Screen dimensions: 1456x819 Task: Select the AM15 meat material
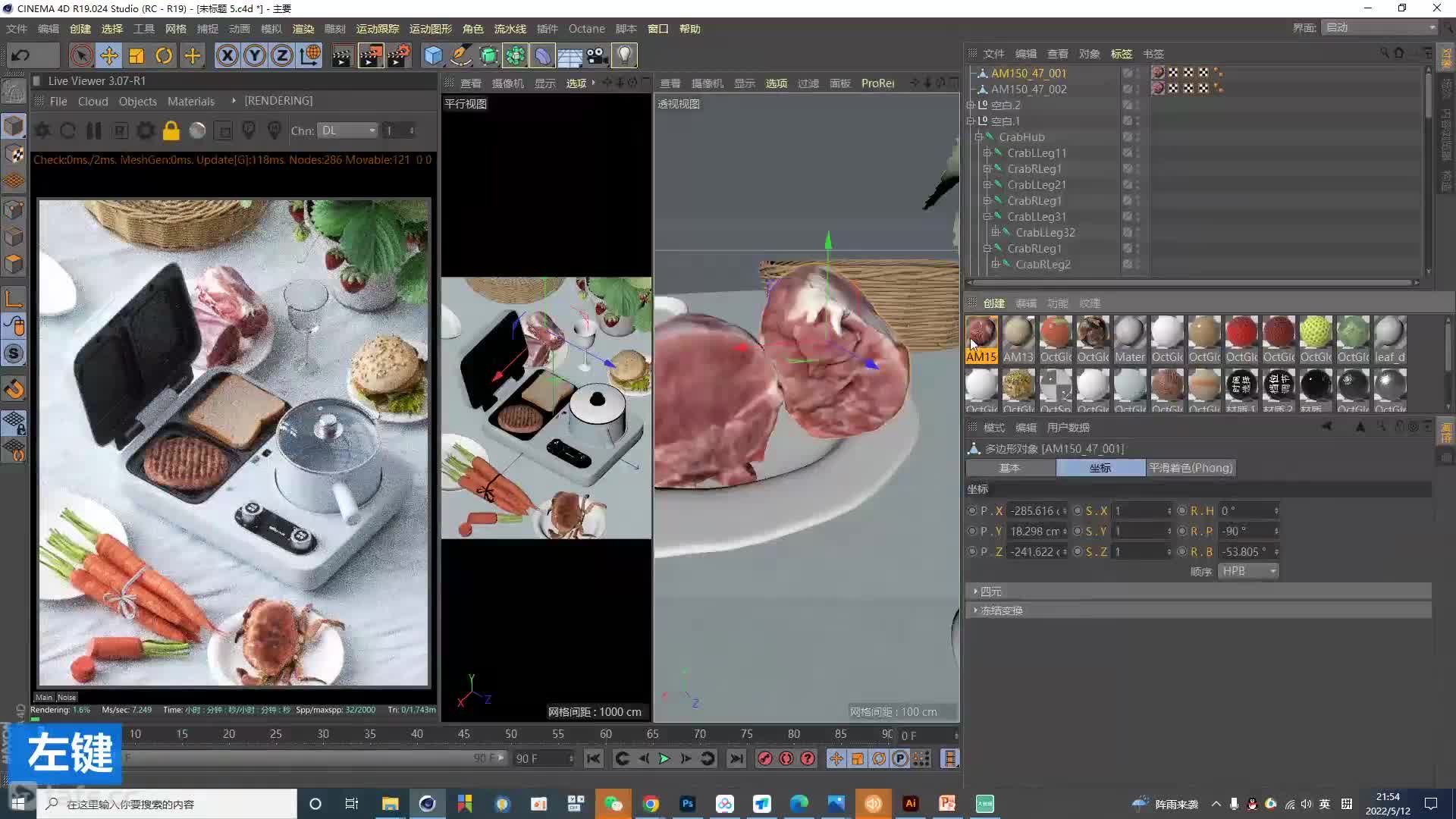tap(981, 339)
